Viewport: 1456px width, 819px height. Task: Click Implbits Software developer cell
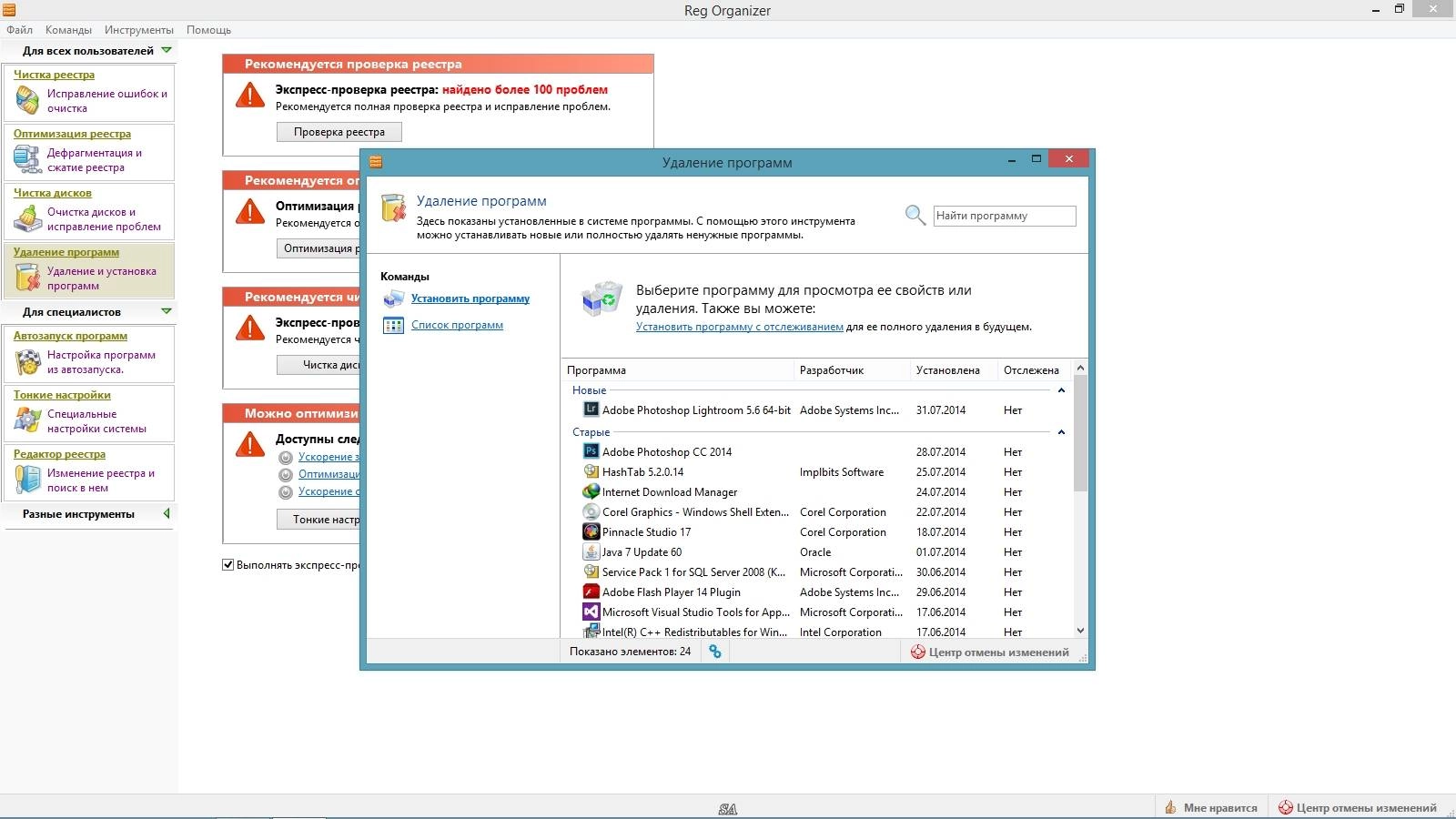[x=842, y=472]
